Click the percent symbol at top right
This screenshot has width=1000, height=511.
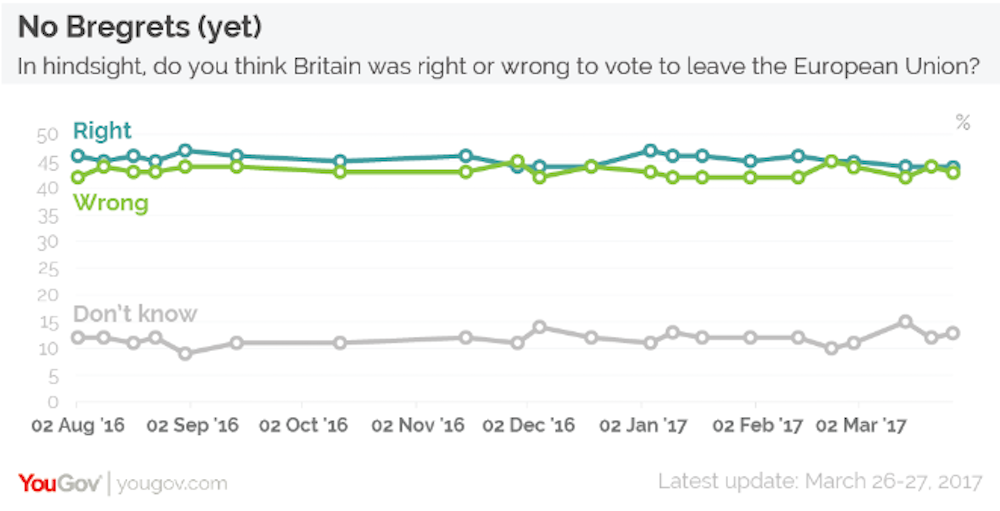963,123
